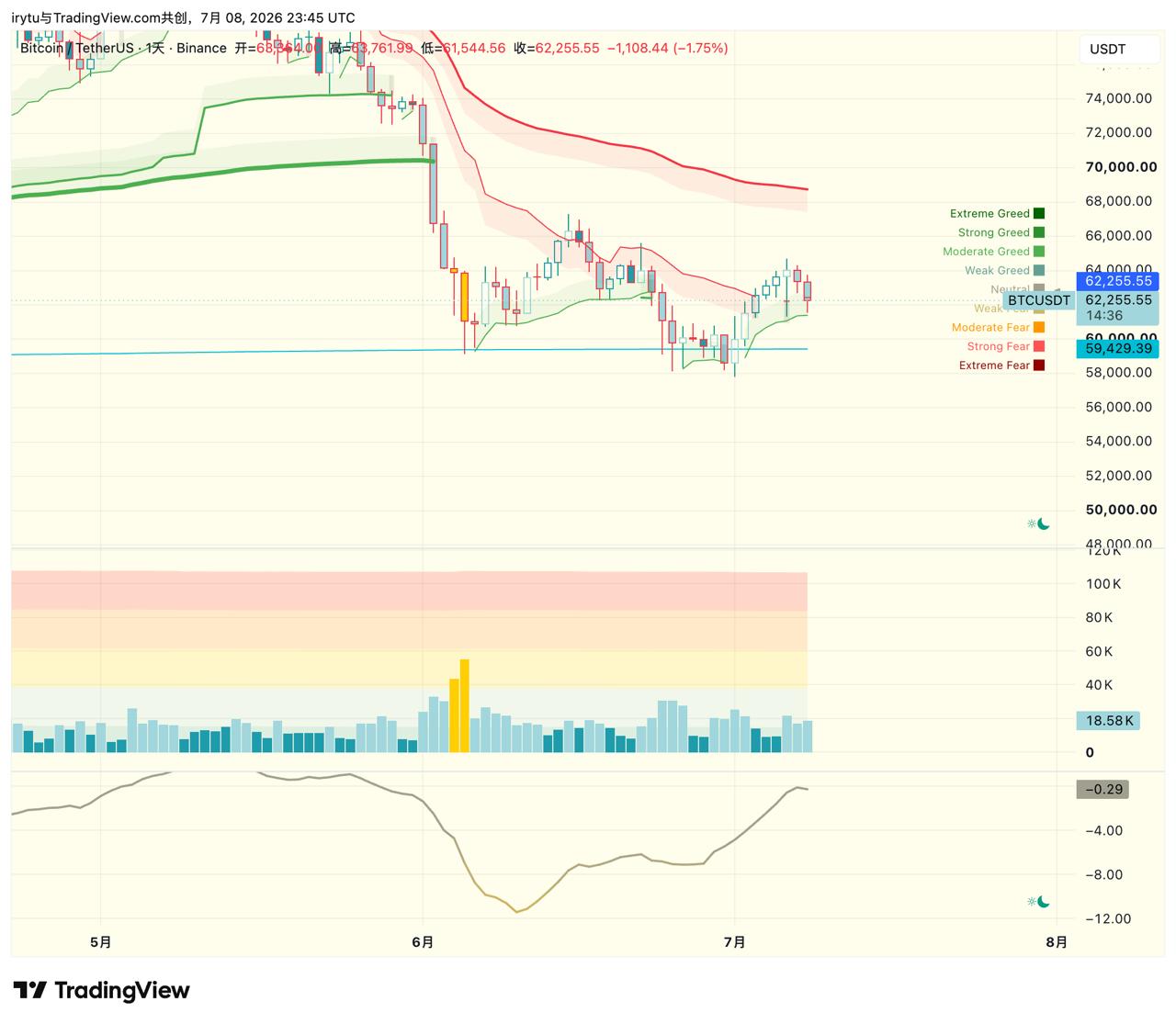Screen dimensions: 1176x1024
Task: Click the Strong Greed green square
Action: pos(1039,232)
